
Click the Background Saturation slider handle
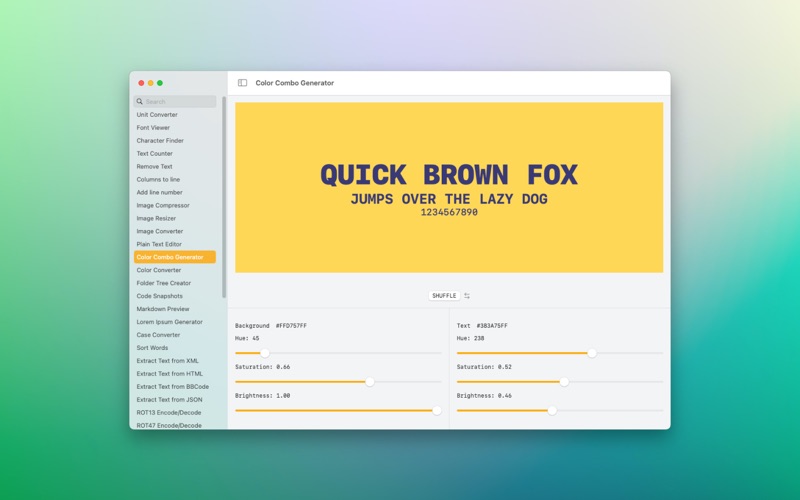pyautogui.click(x=370, y=382)
